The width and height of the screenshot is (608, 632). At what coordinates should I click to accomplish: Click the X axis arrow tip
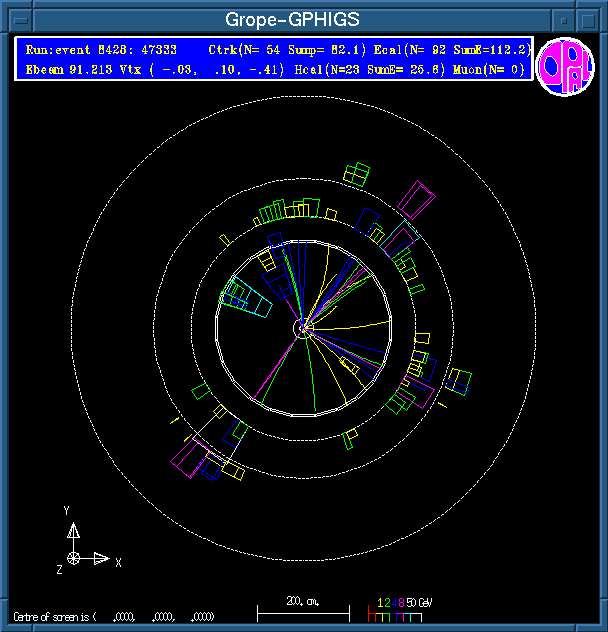point(104,557)
